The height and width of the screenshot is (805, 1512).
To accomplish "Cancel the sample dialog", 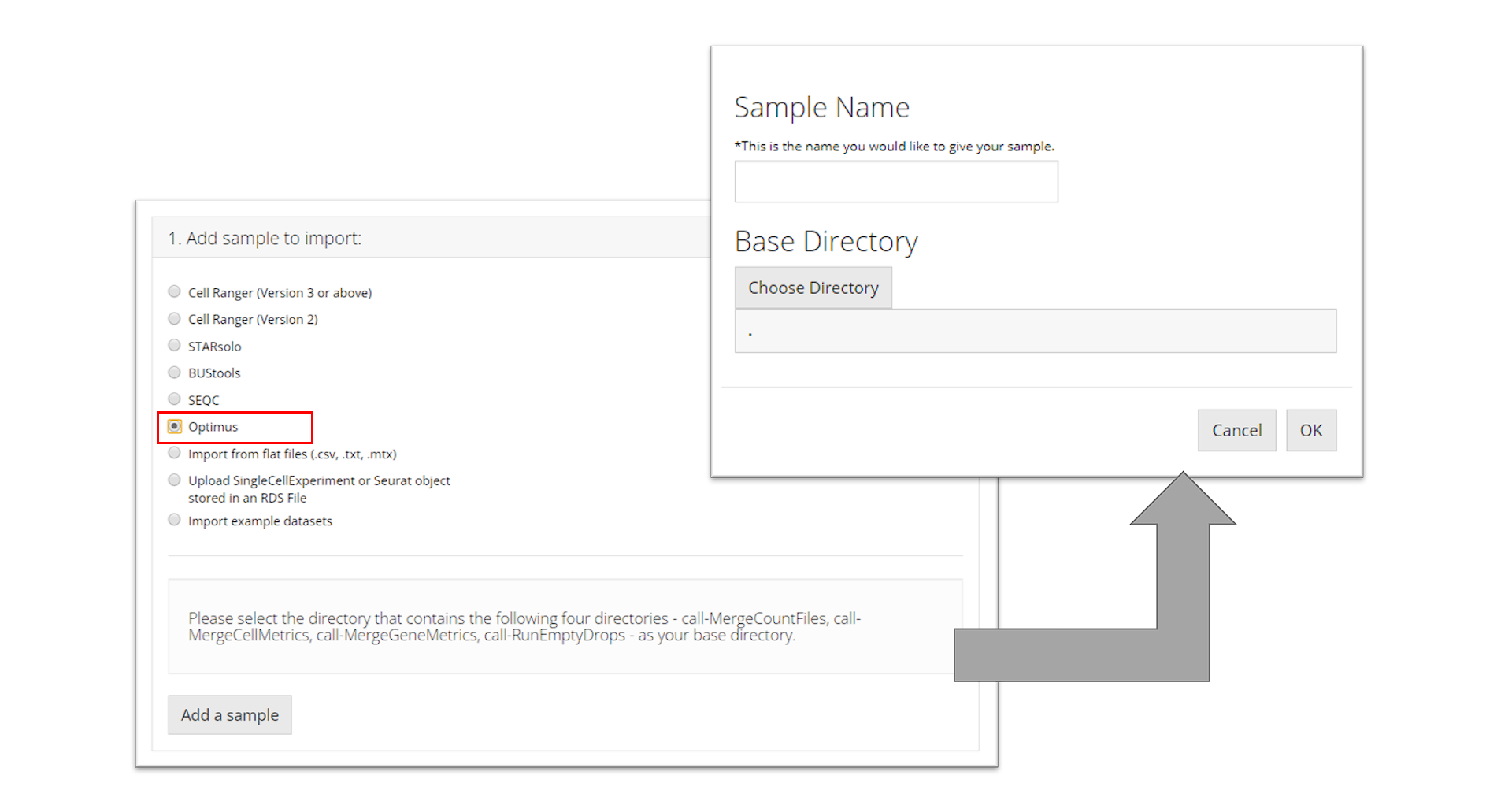I will coord(1236,431).
